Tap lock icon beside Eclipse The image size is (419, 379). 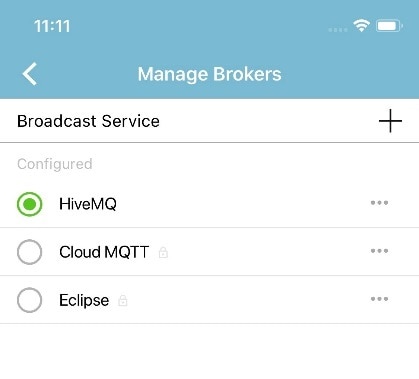123,300
